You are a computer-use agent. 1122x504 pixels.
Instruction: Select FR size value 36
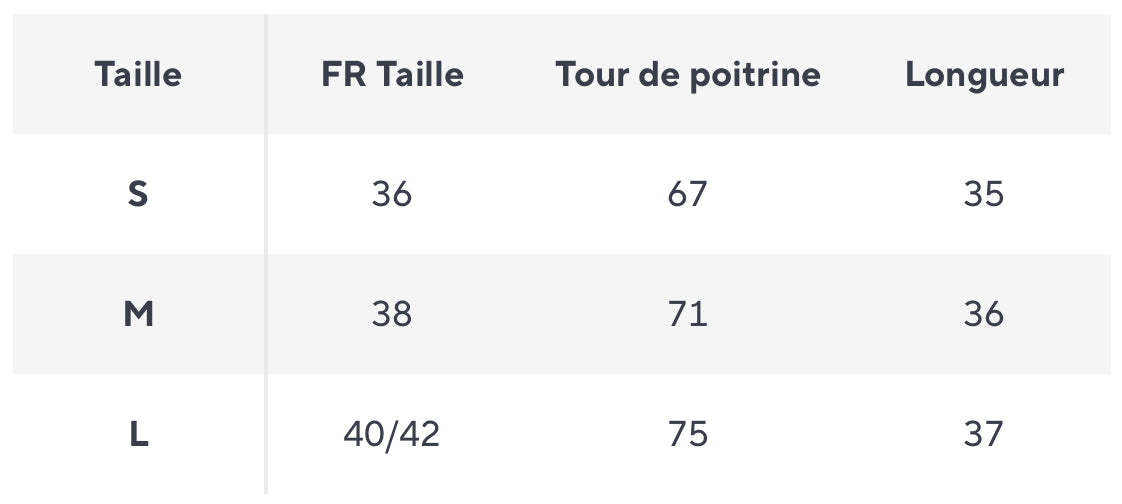click(392, 194)
